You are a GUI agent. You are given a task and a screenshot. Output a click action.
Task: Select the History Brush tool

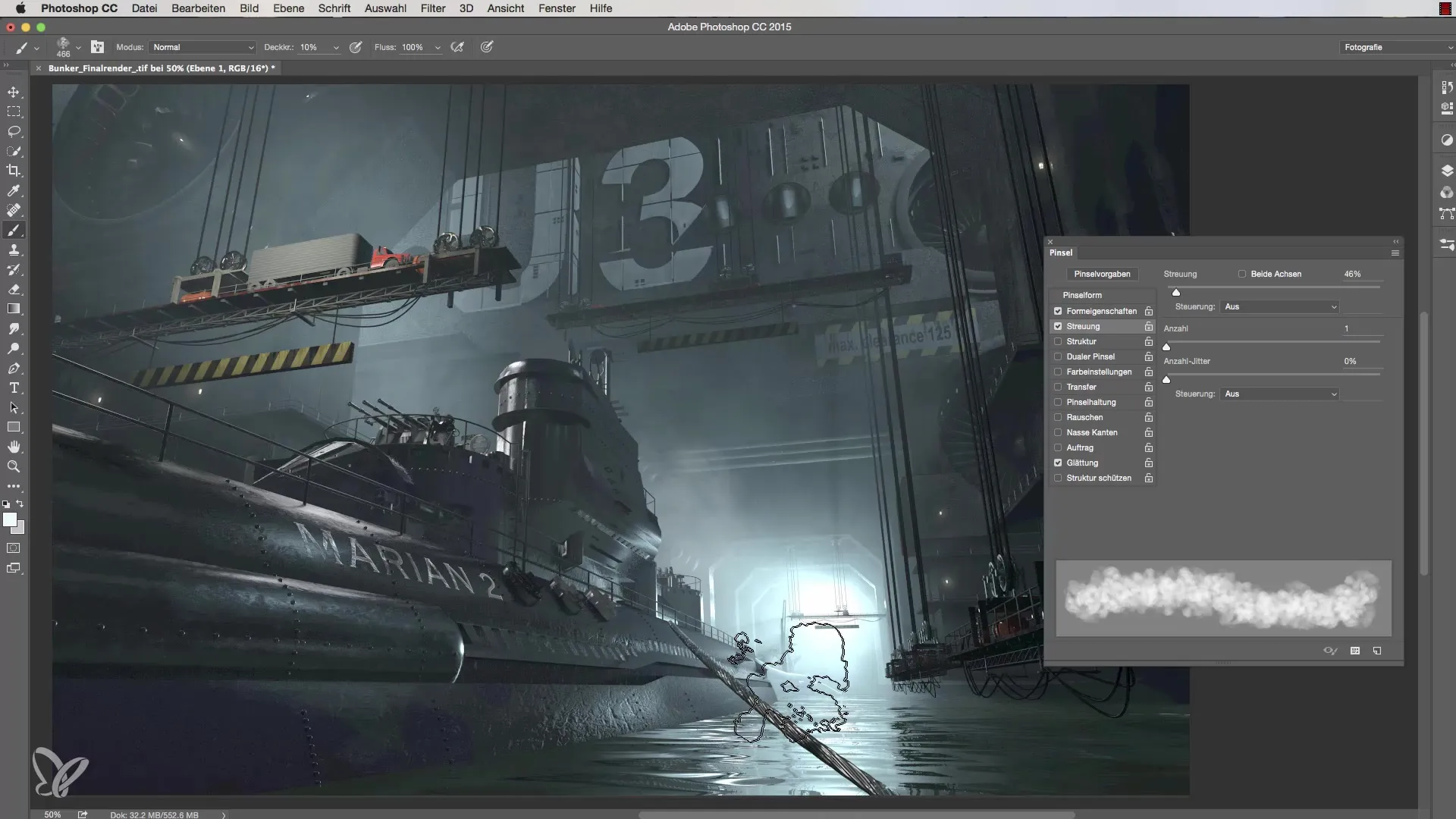[14, 270]
